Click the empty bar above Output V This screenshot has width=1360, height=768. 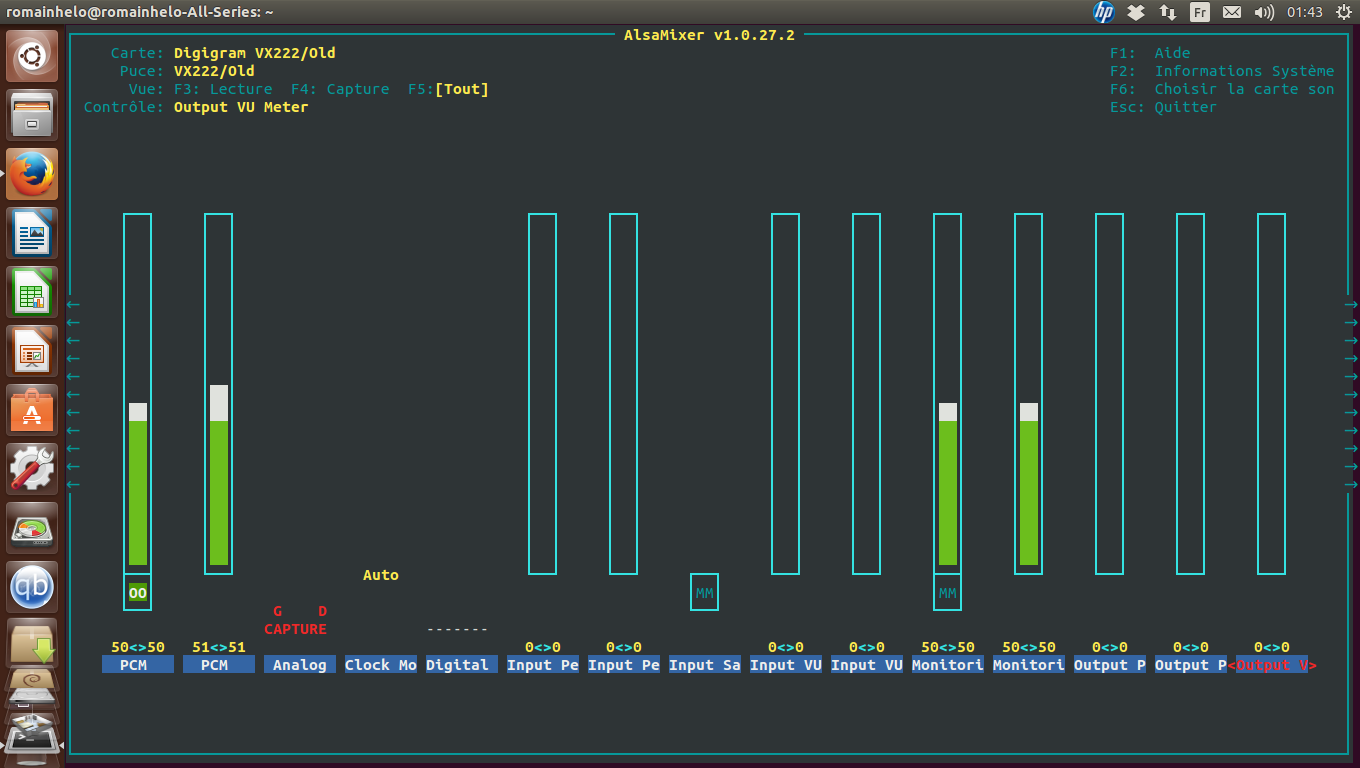[1272, 394]
